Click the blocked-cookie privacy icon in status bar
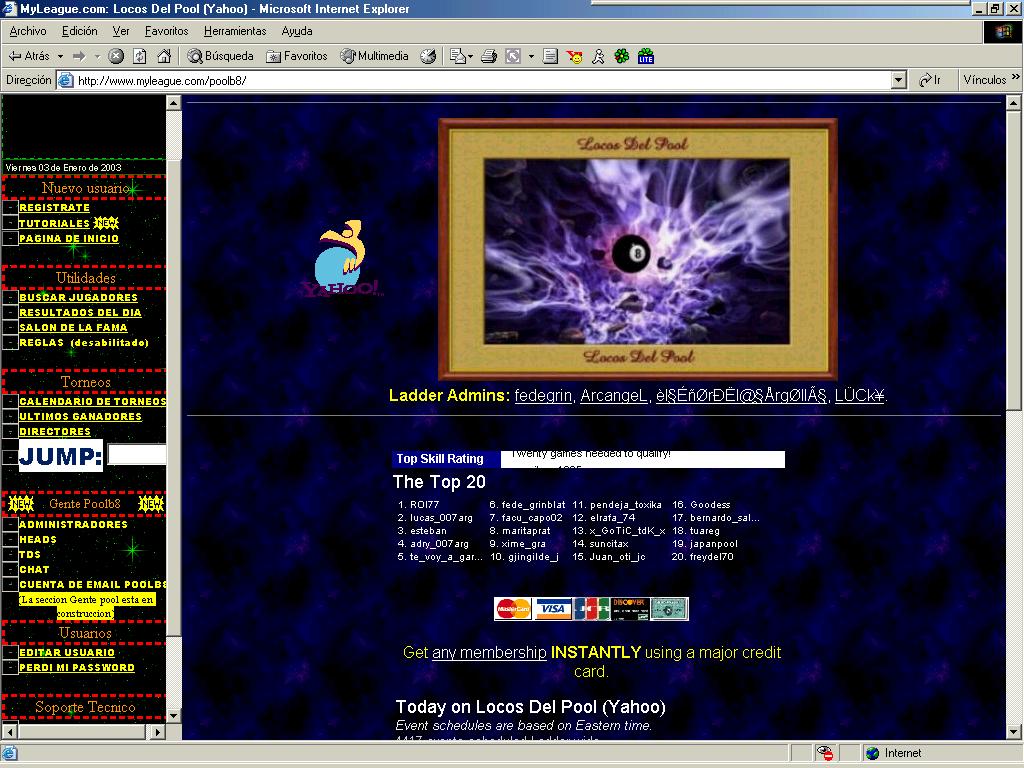Viewport: 1024px width, 768px height. point(824,753)
